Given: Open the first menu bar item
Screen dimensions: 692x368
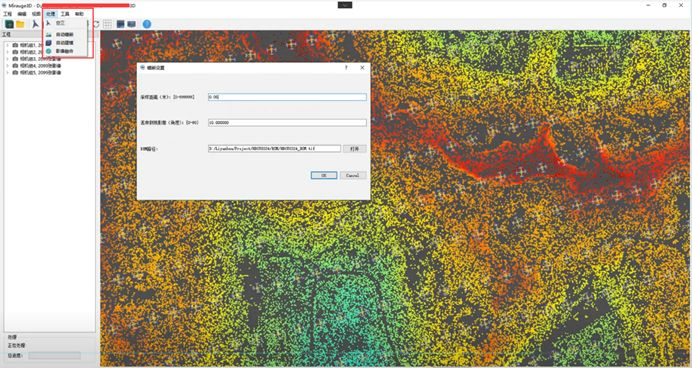Looking at the screenshot, I should [x=8, y=14].
